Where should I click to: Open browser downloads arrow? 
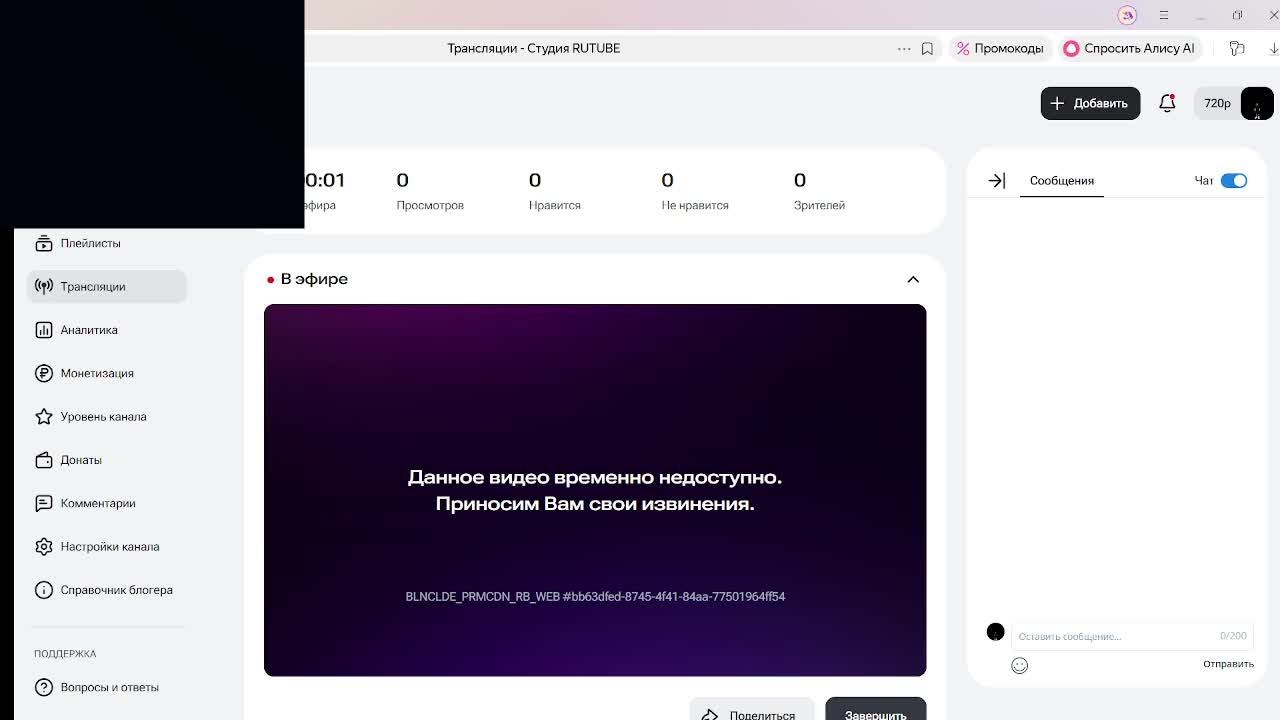pyautogui.click(x=1274, y=48)
